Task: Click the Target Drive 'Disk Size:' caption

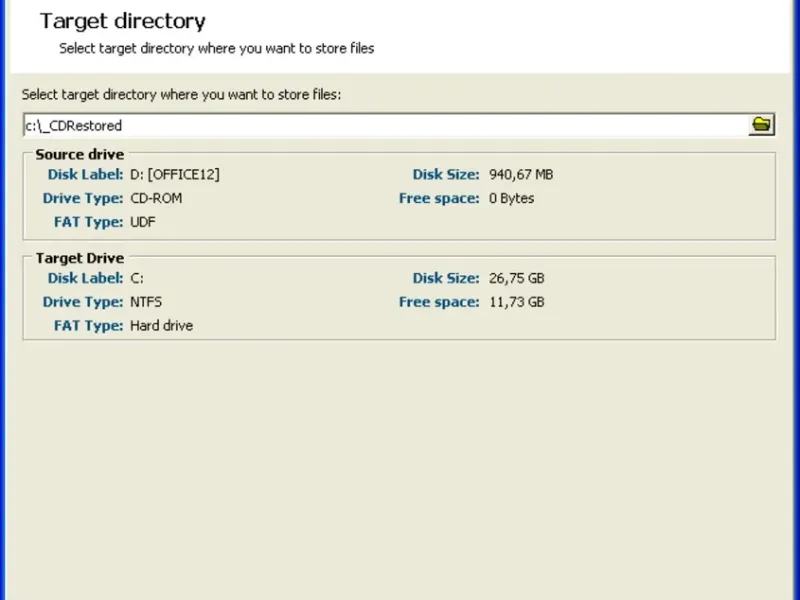Action: coord(446,279)
